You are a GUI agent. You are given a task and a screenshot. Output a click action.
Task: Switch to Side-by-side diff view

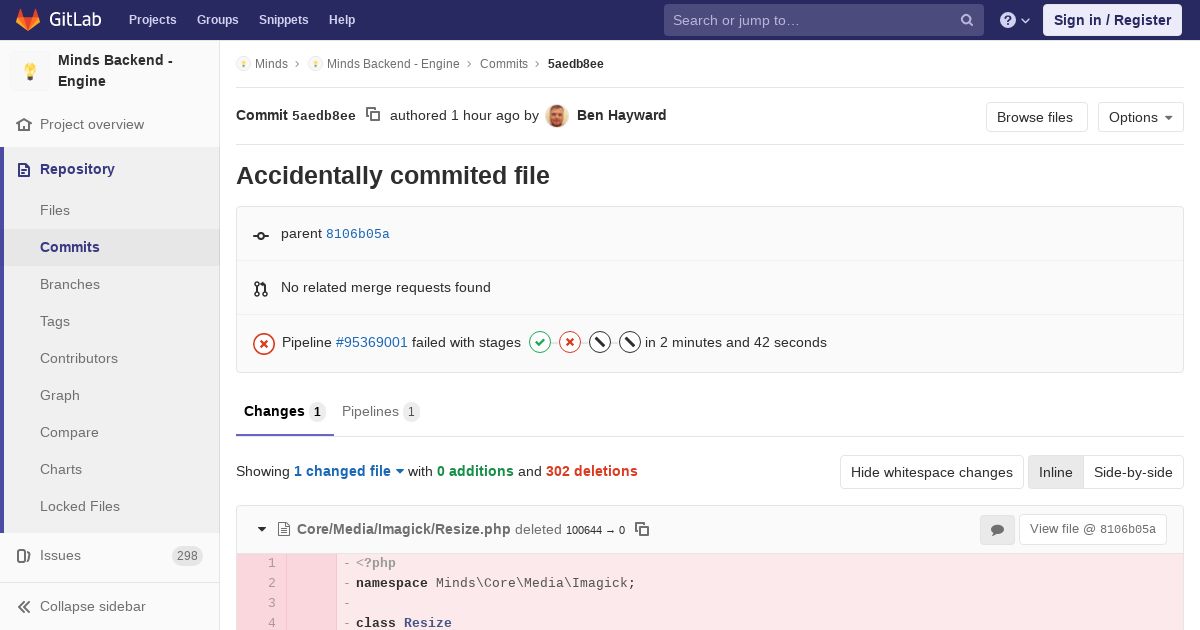pos(1133,472)
